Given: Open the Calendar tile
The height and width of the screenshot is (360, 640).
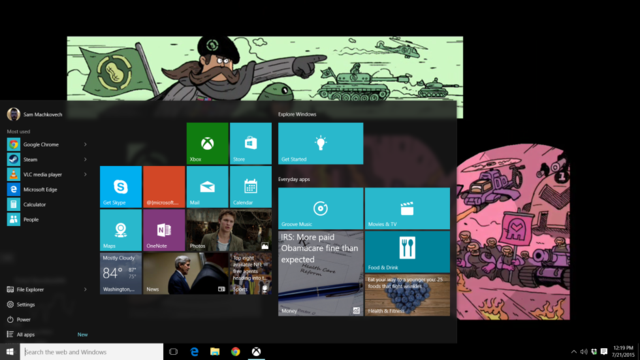Looking at the screenshot, I should (x=251, y=187).
